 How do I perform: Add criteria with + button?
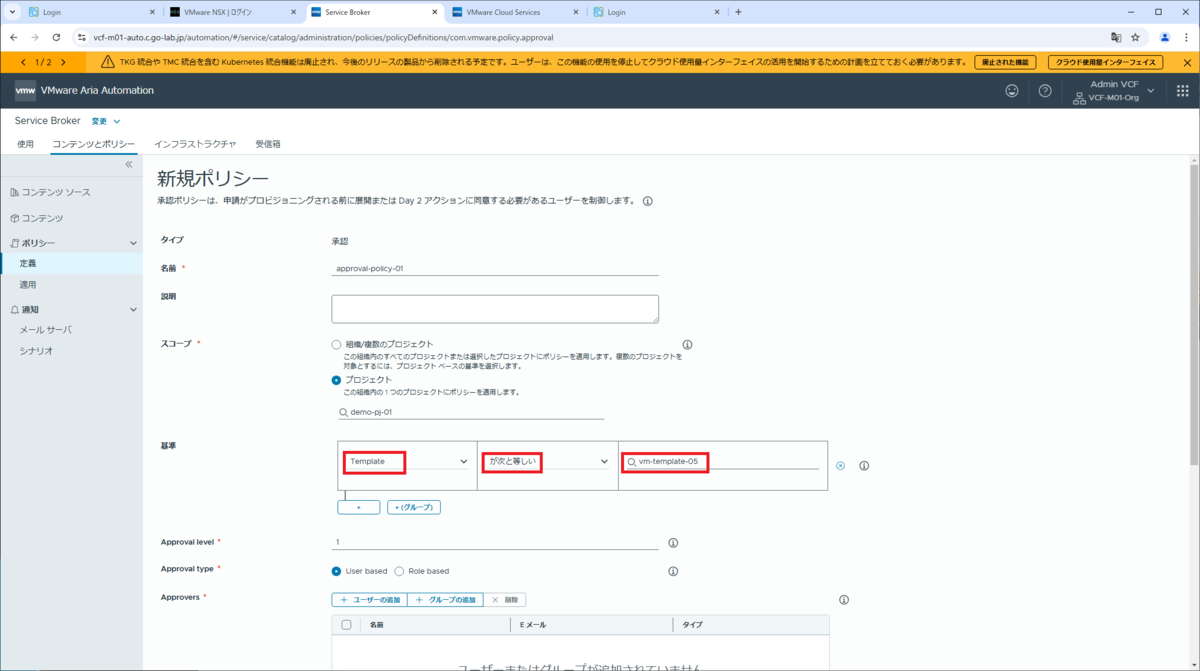pos(358,507)
